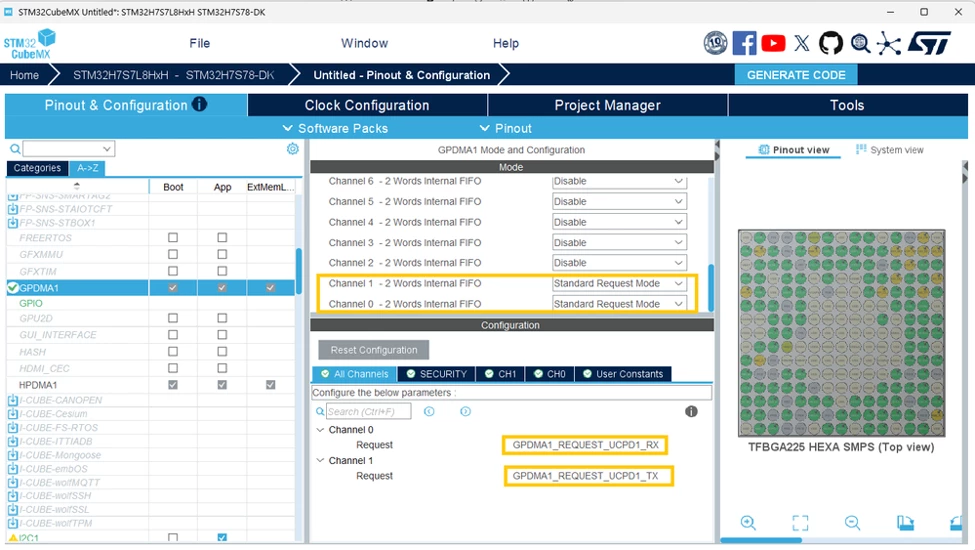Click the categories list vertical scrollbar

coord(298,271)
